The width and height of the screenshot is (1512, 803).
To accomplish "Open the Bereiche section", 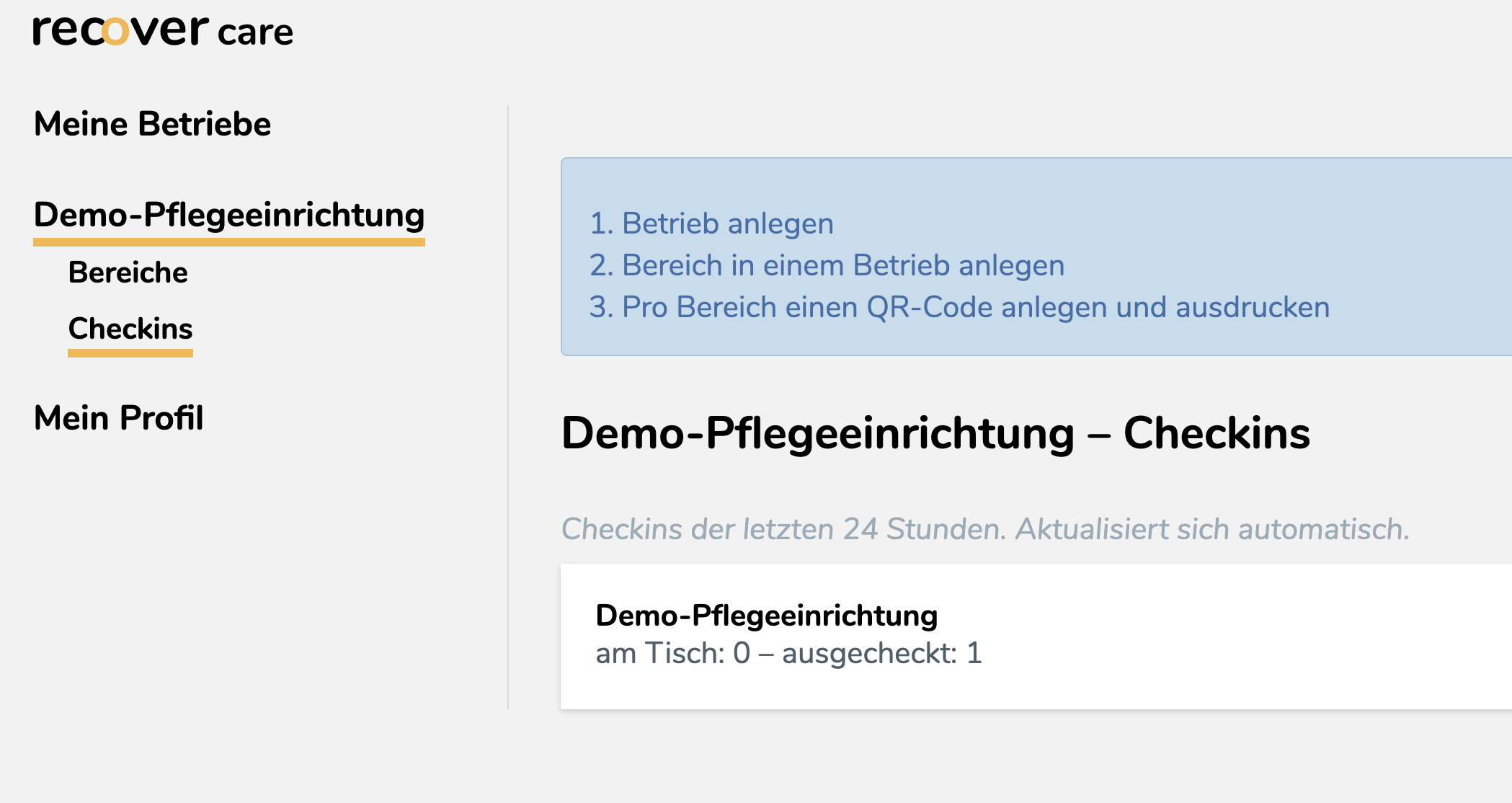I will pos(128,272).
